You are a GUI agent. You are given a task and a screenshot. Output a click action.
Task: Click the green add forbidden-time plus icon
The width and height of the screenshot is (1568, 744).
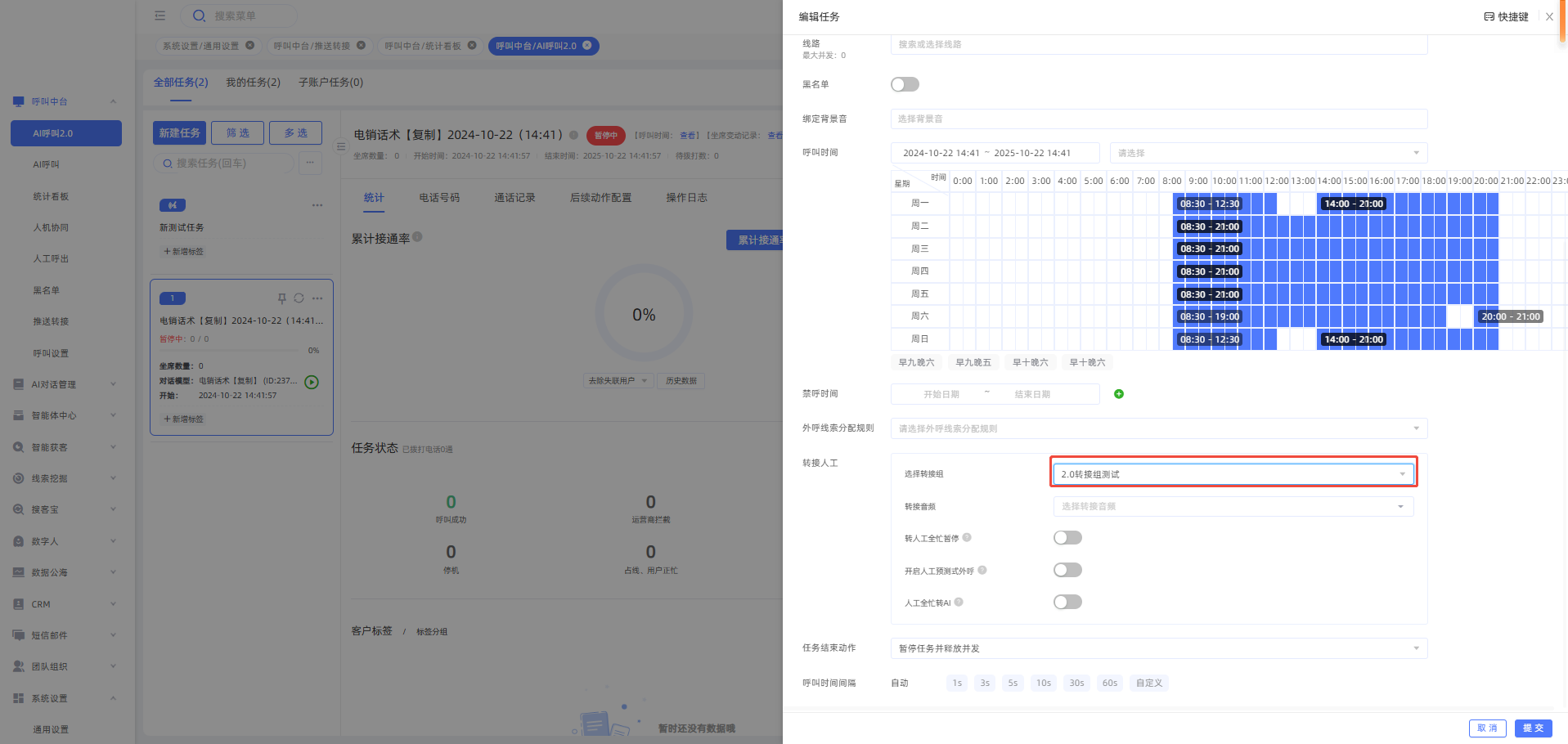click(1119, 394)
